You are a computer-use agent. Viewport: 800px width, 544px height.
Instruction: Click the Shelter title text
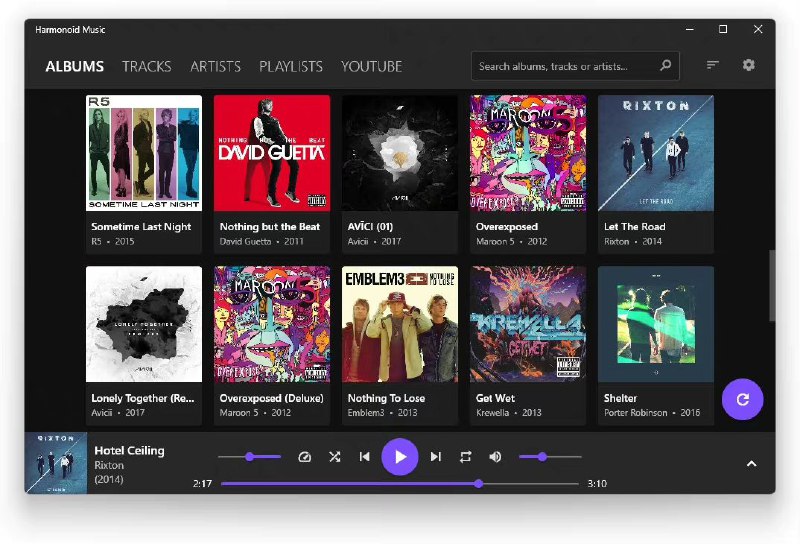tap(620, 398)
